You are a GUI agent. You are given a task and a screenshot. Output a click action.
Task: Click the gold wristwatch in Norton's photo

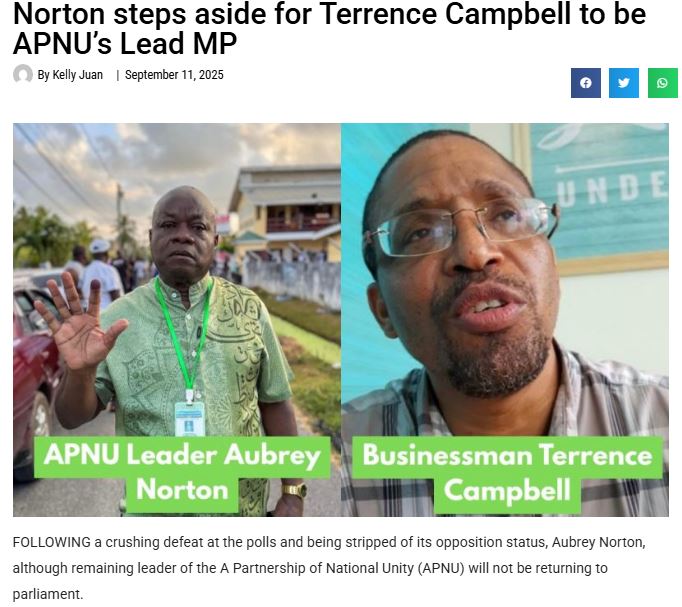click(294, 490)
